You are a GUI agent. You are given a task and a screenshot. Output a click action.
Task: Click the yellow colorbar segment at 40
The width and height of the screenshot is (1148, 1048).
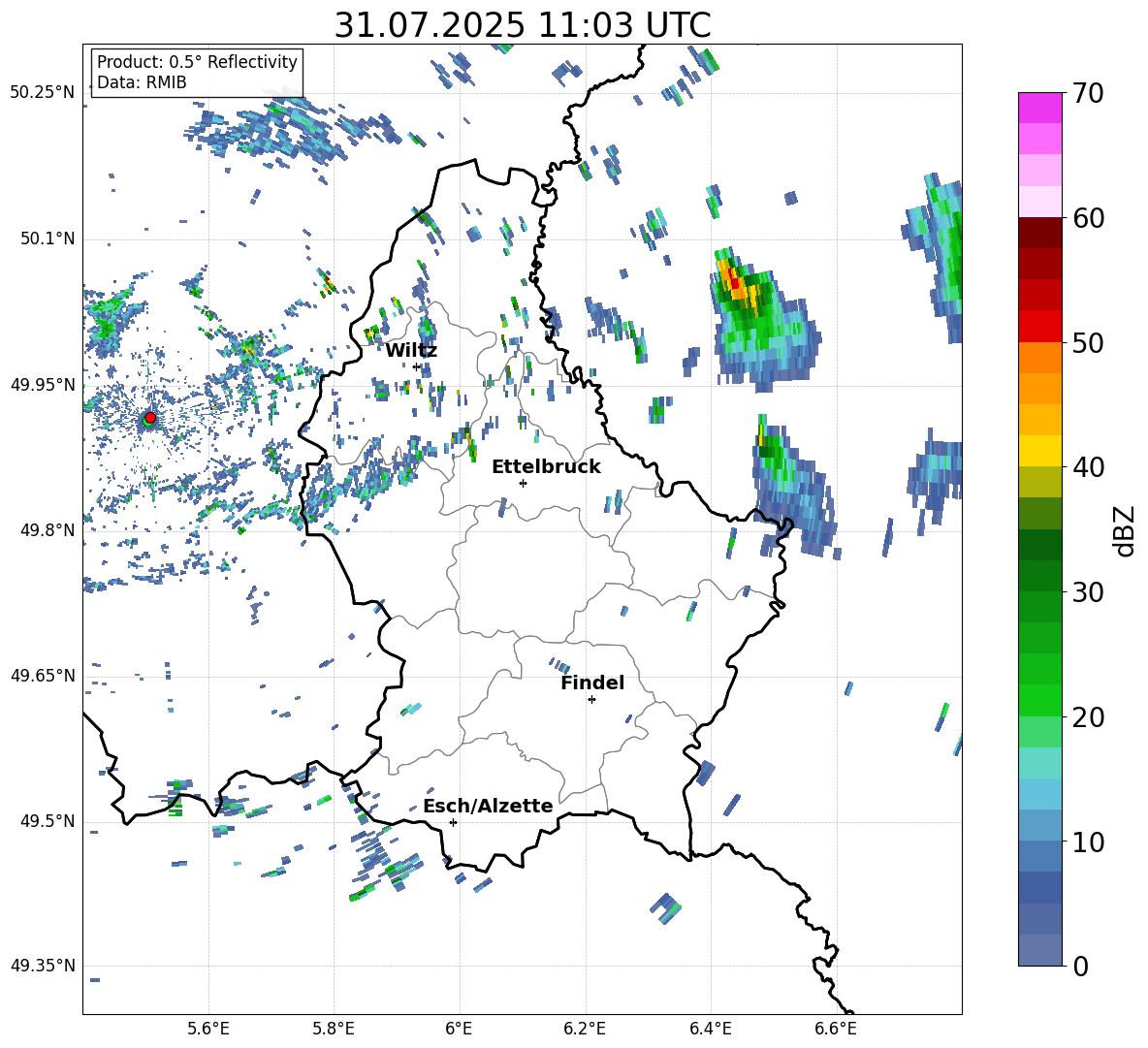(1039, 451)
